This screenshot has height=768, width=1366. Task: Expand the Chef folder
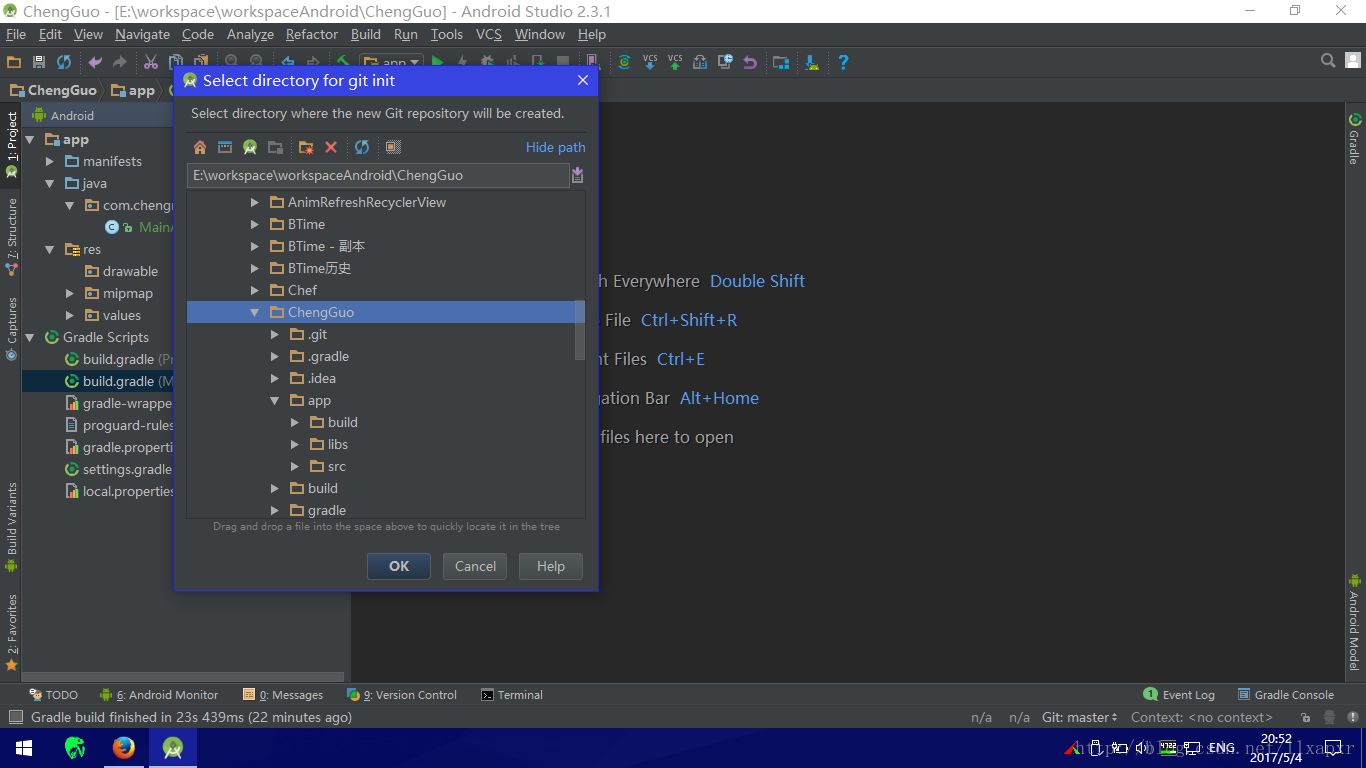point(255,290)
